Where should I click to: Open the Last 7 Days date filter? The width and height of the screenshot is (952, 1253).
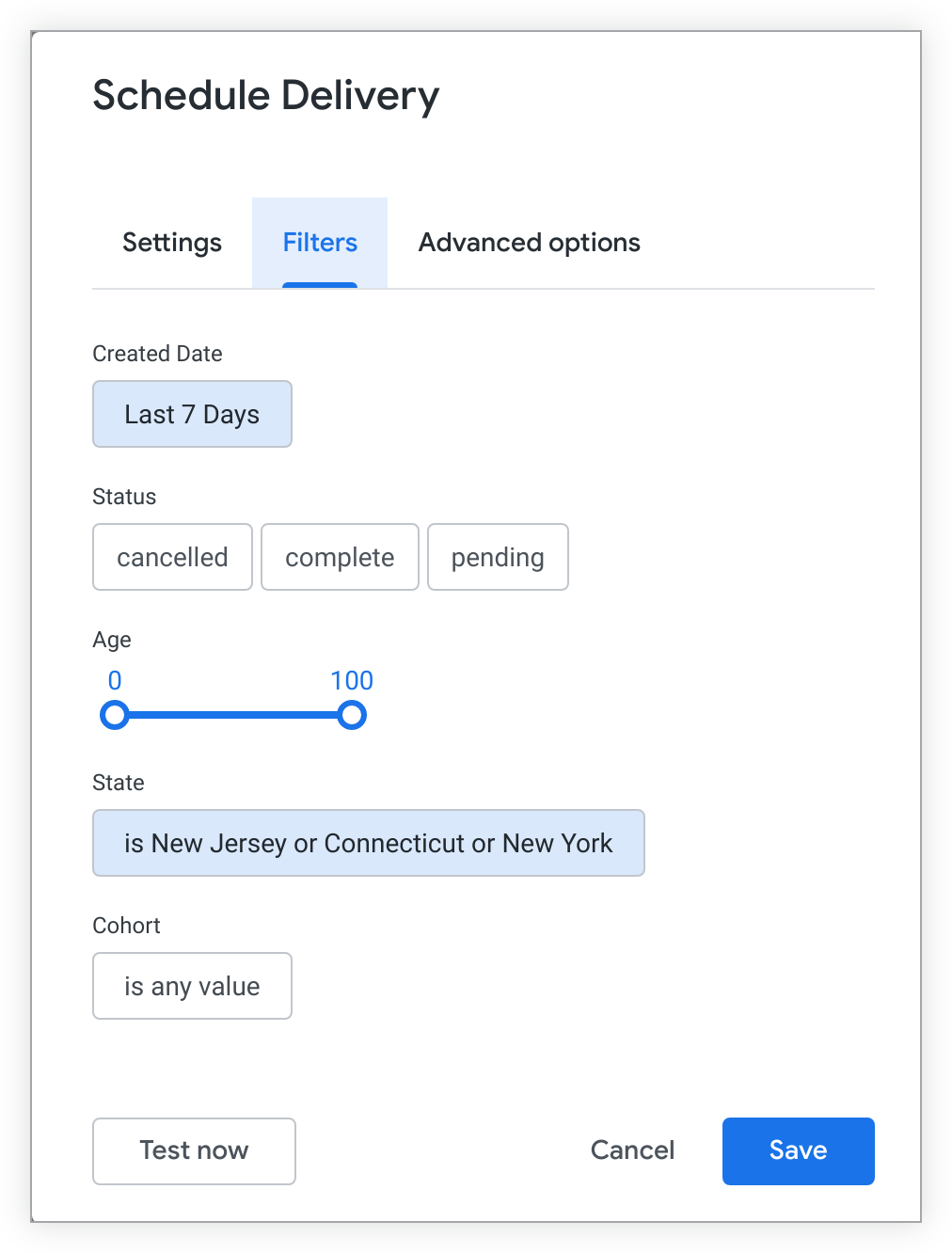[x=192, y=414]
